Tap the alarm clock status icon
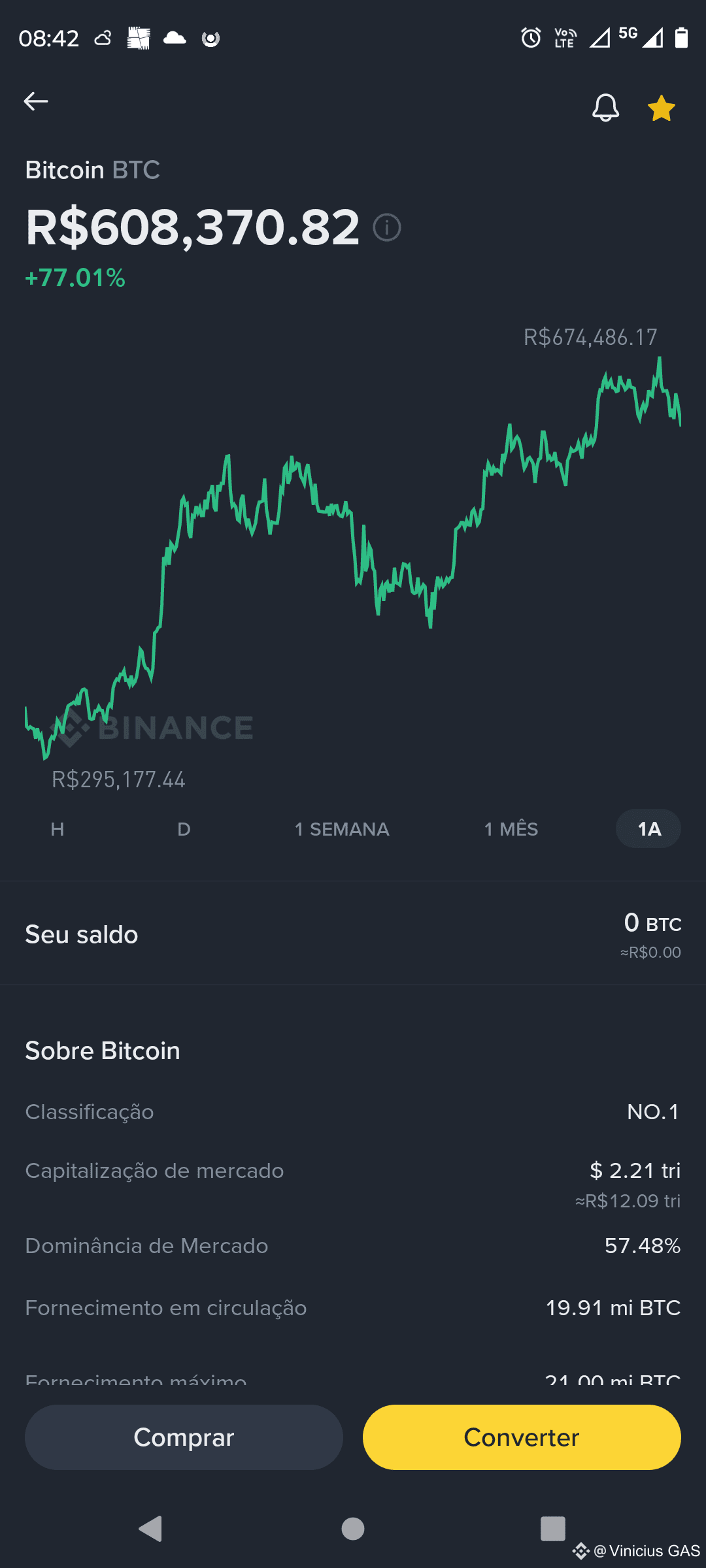 pos(531,38)
